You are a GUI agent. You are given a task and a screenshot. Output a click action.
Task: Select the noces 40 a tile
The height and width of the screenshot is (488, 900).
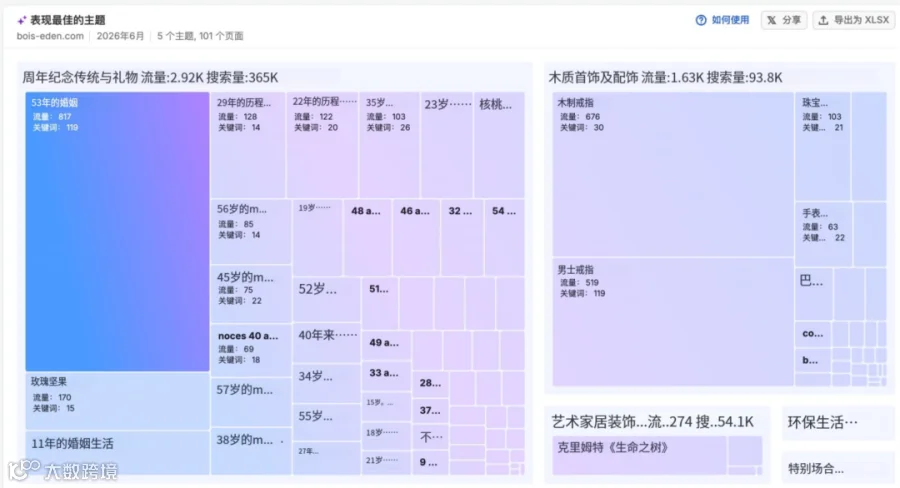pos(251,350)
